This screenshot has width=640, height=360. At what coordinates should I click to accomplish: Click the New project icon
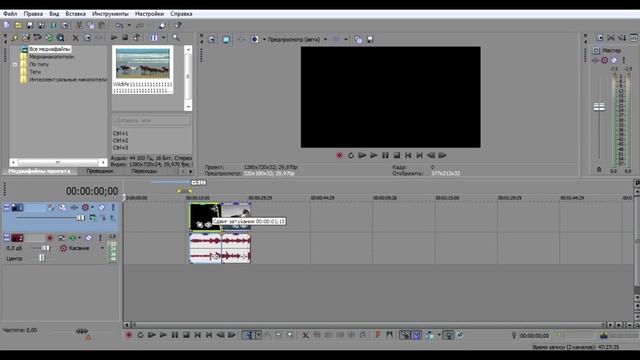(x=7, y=25)
